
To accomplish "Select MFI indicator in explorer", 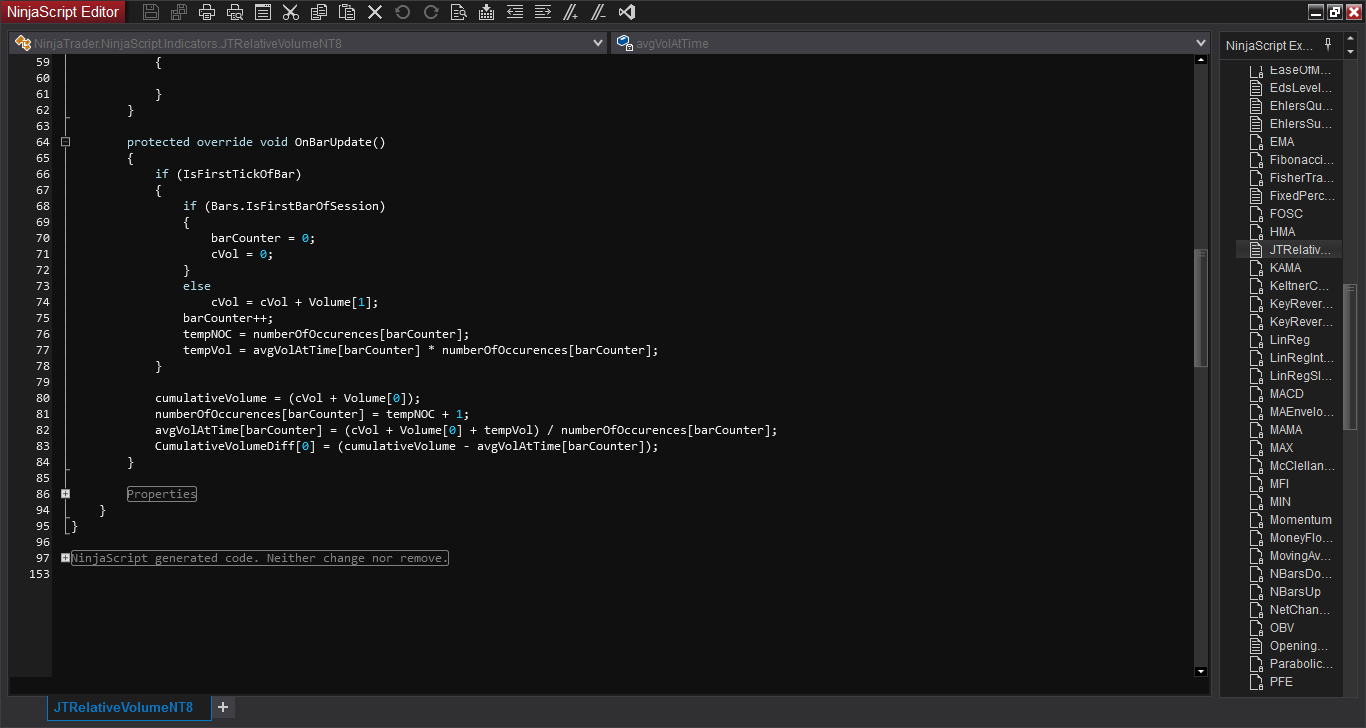I will coord(1279,484).
